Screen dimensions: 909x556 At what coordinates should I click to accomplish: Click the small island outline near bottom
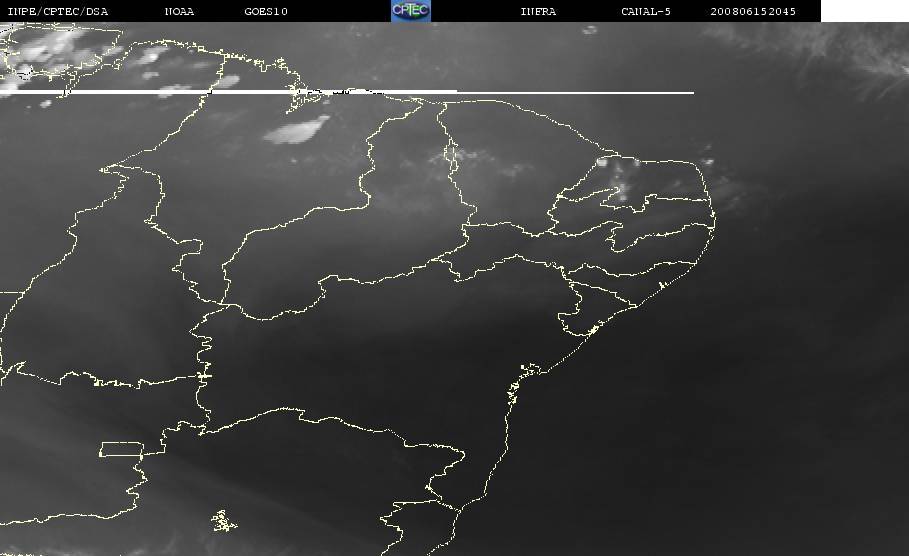pyautogui.click(x=223, y=521)
